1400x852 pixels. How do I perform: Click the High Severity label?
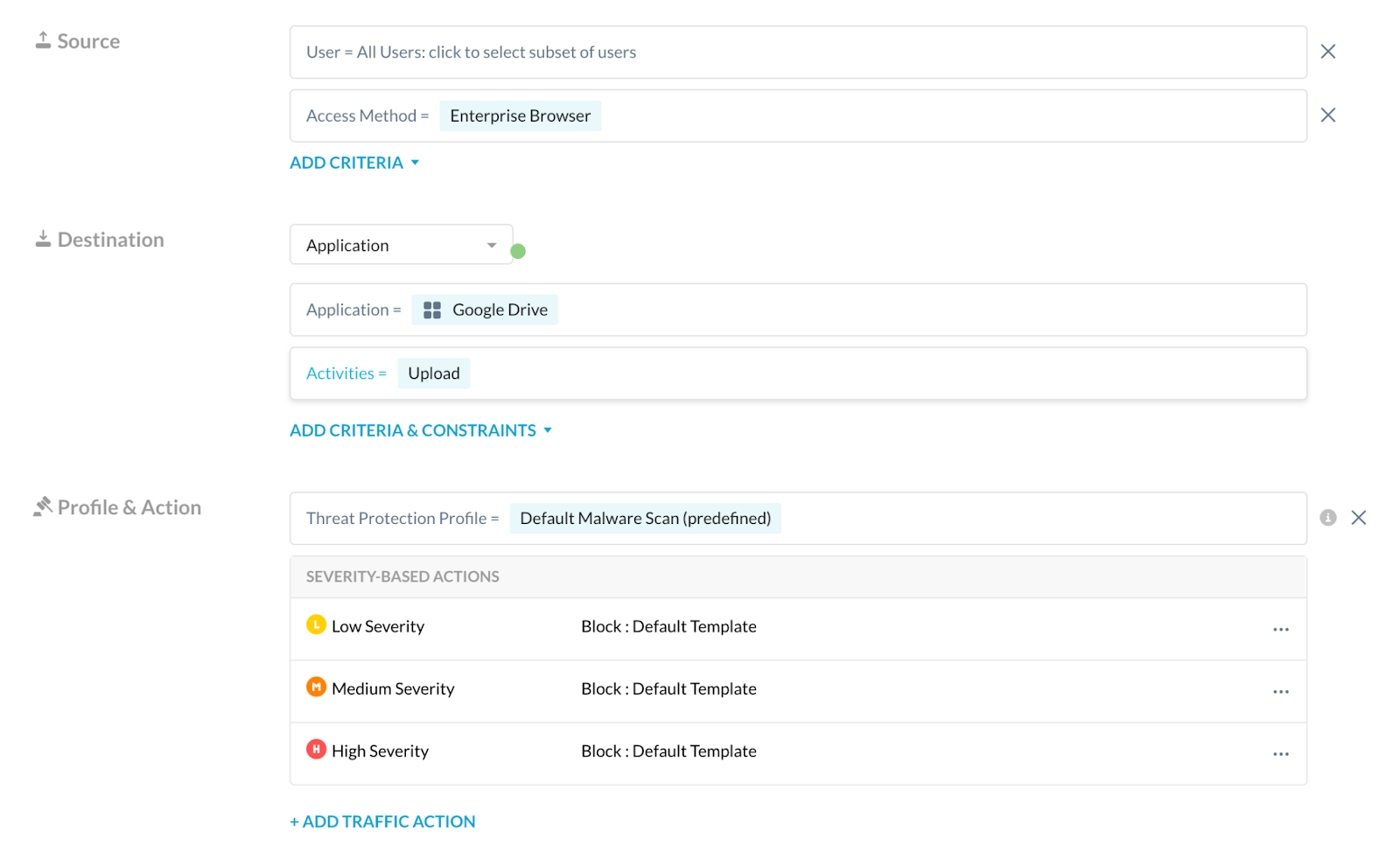(x=380, y=751)
